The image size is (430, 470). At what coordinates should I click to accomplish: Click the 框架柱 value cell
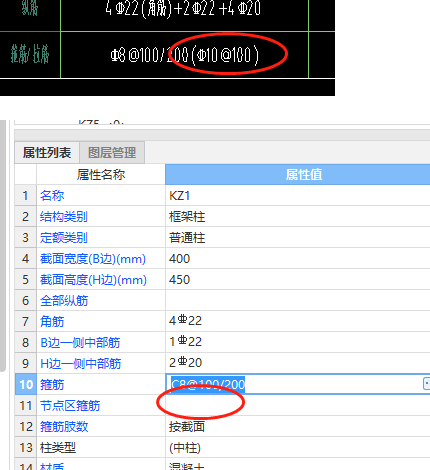[x=298, y=217]
